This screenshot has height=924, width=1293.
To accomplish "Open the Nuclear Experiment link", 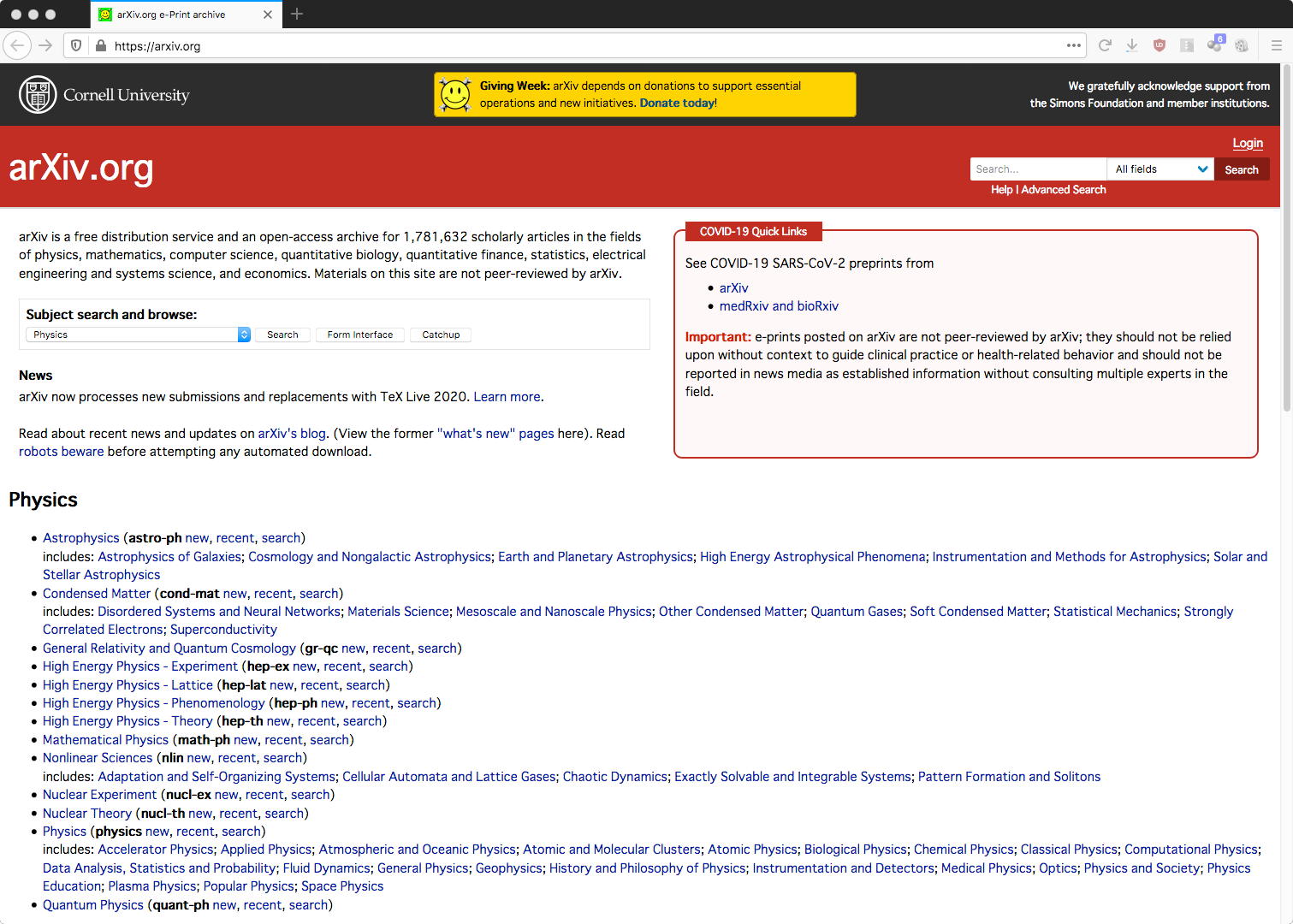I will 100,795.
